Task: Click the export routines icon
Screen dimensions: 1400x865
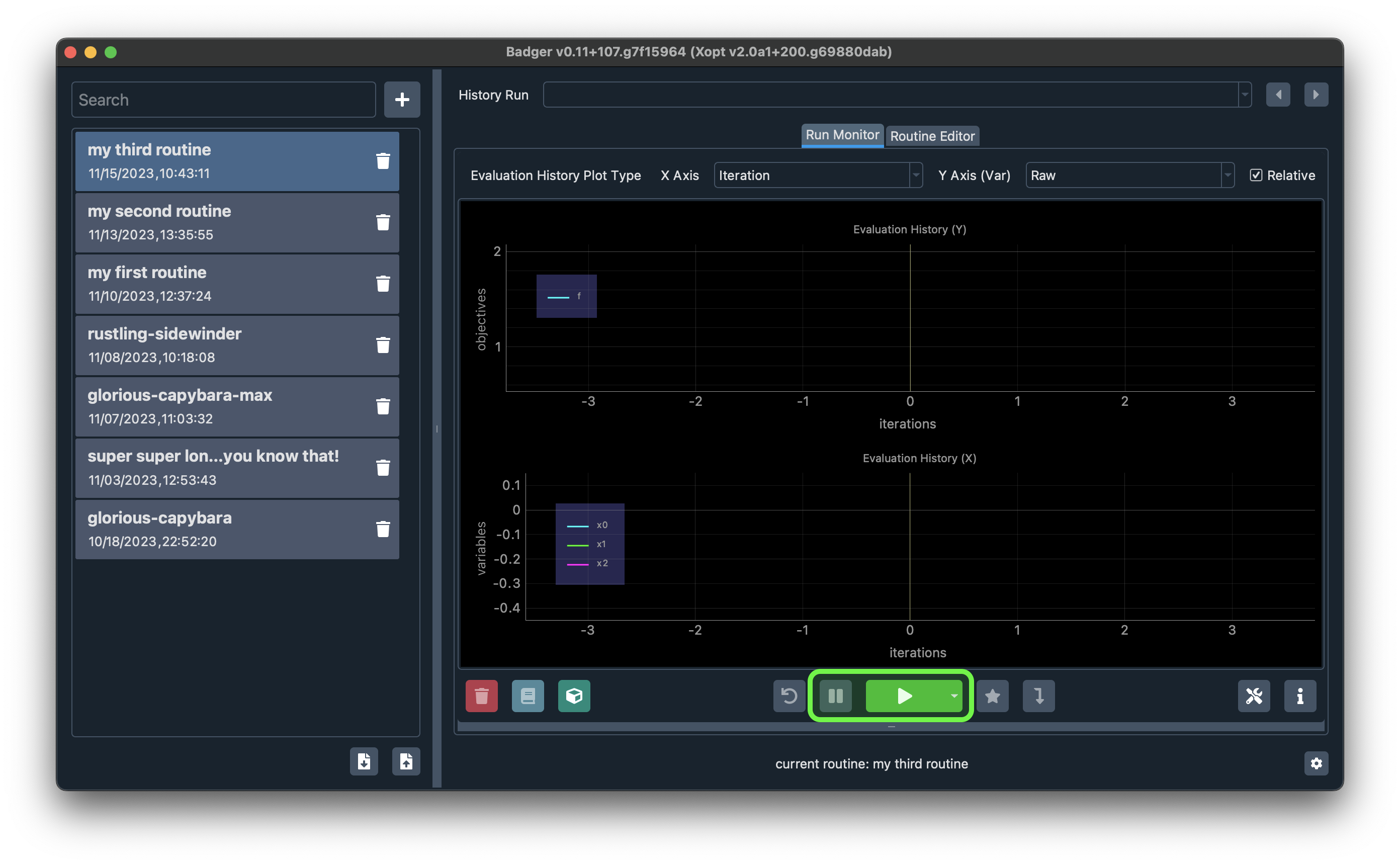Action: point(364,761)
